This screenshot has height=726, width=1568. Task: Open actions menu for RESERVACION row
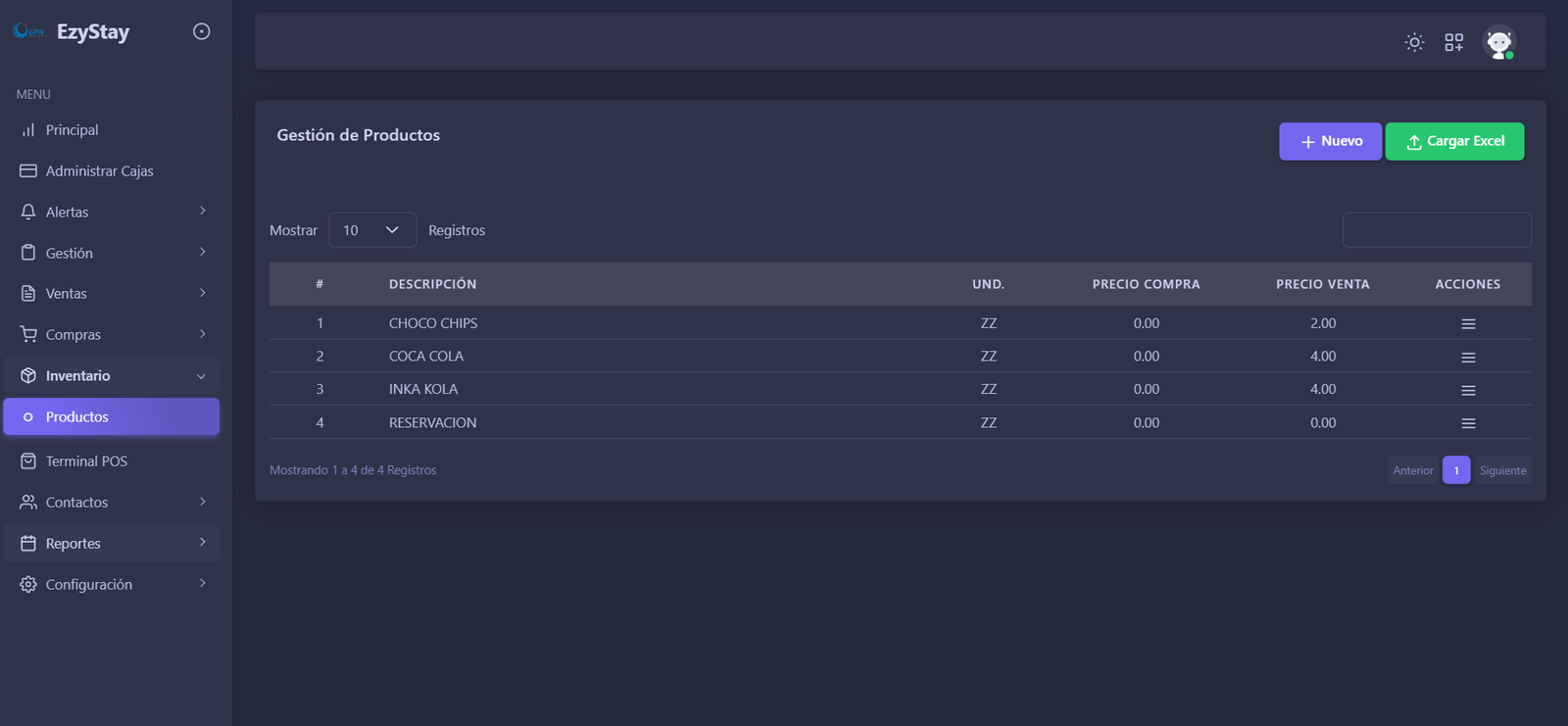click(x=1468, y=423)
